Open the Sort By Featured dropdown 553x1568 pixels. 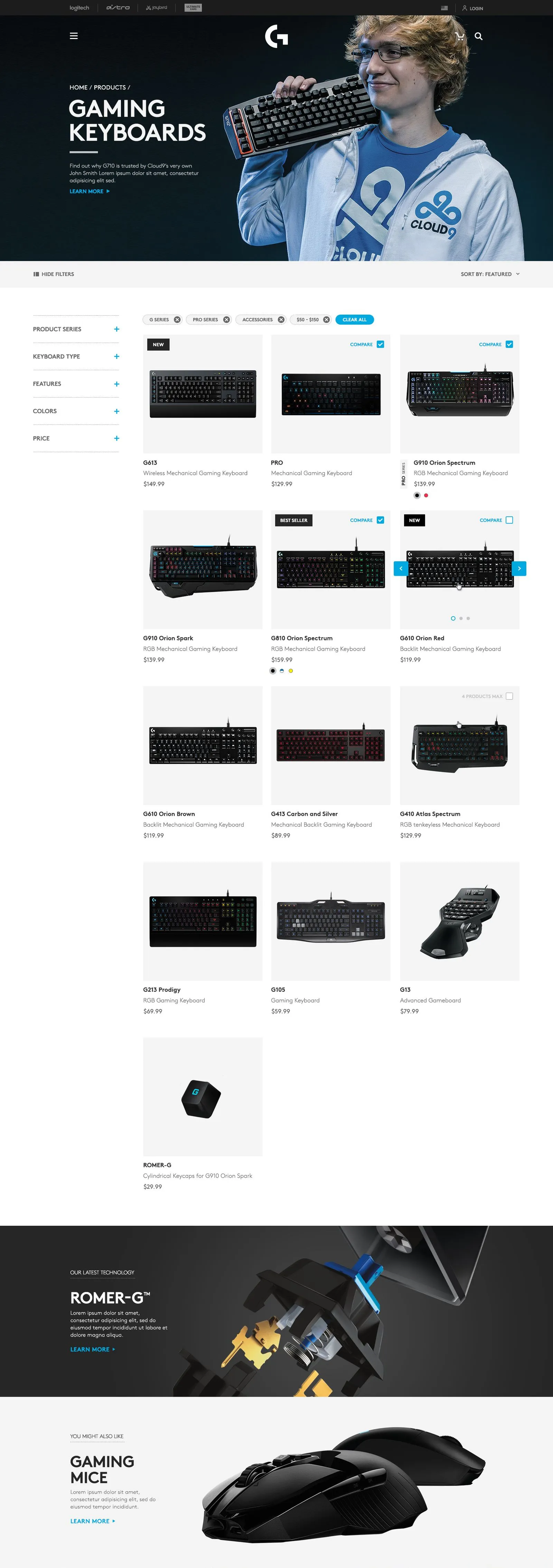coord(490,275)
